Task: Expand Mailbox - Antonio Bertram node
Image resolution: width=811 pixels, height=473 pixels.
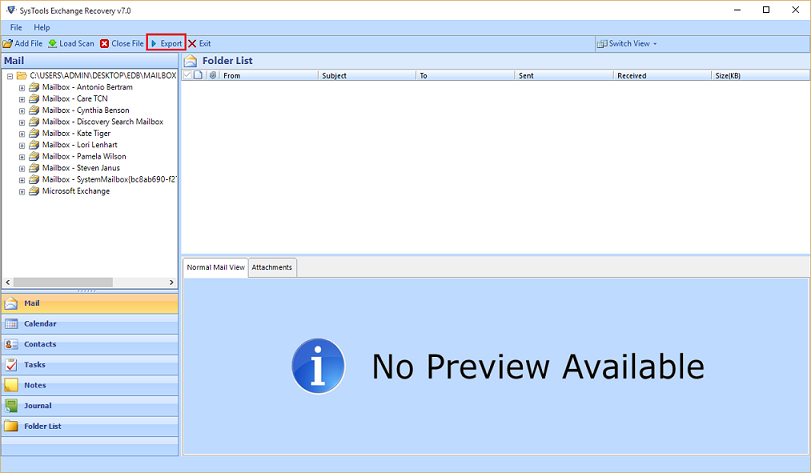Action: click(x=22, y=88)
